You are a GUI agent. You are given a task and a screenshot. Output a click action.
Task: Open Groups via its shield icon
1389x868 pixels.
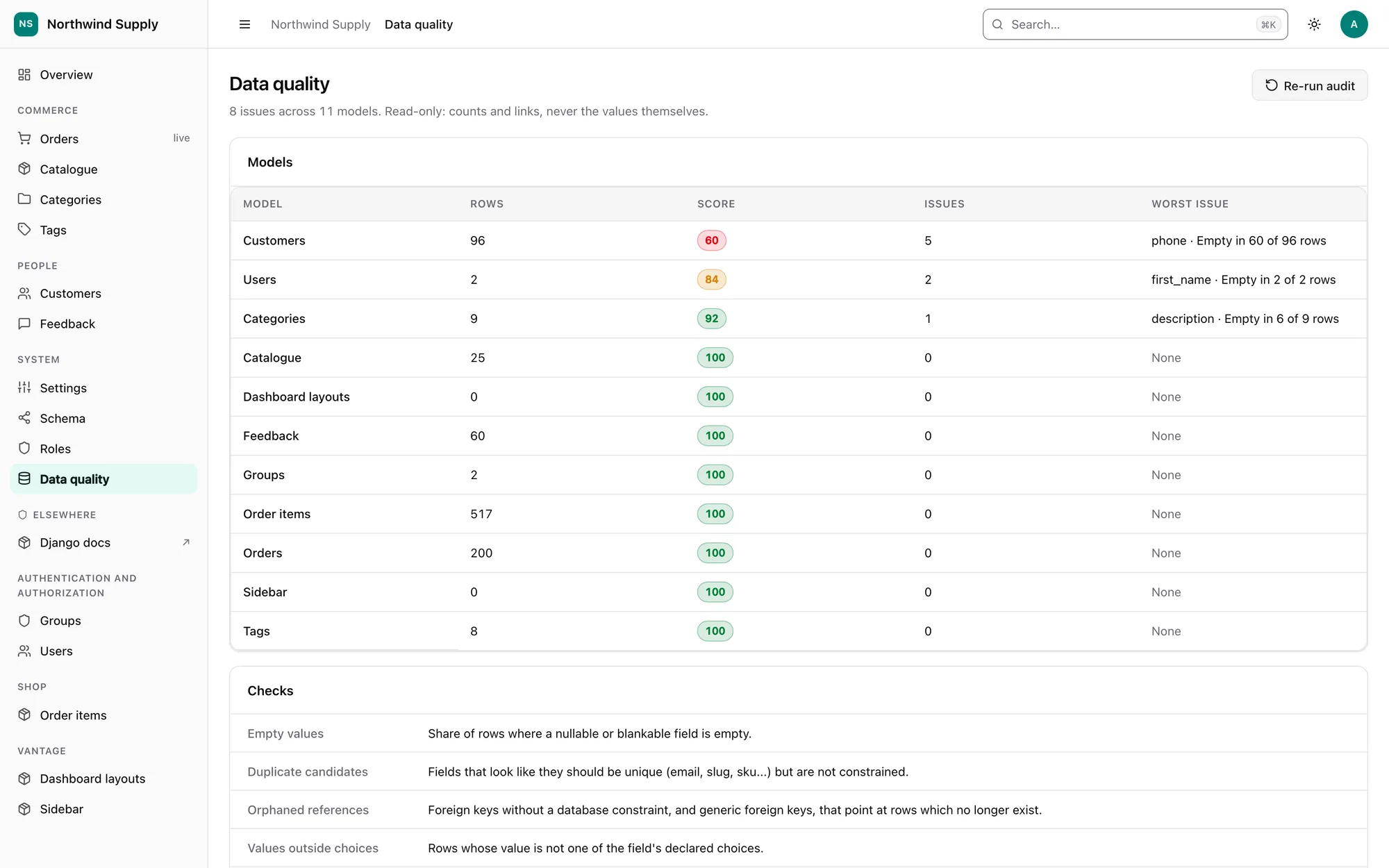click(x=24, y=620)
